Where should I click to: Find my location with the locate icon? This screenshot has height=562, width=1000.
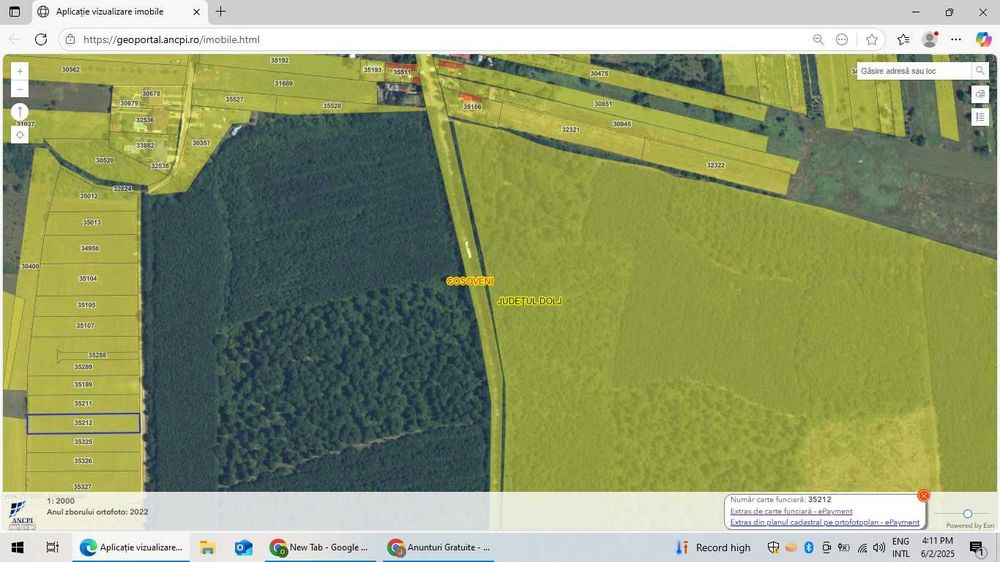[x=20, y=135]
